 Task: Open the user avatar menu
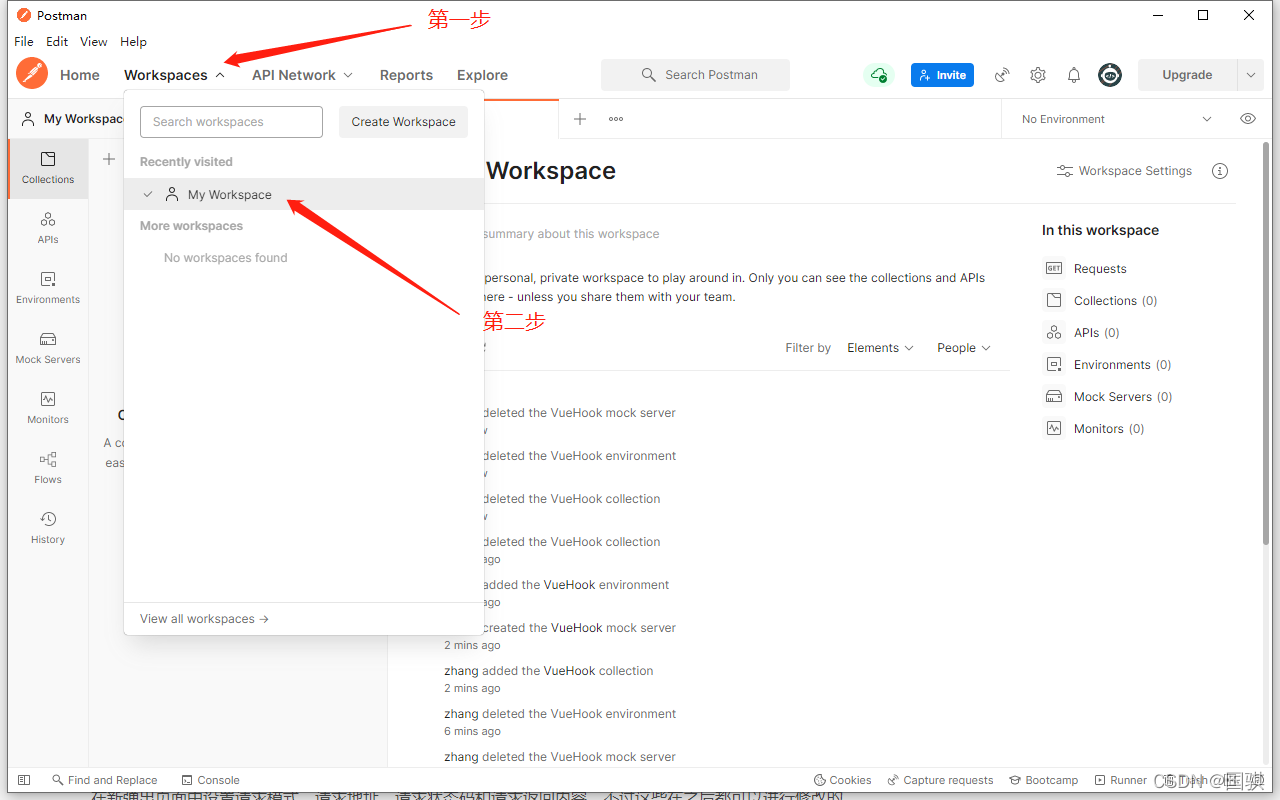tap(1110, 75)
